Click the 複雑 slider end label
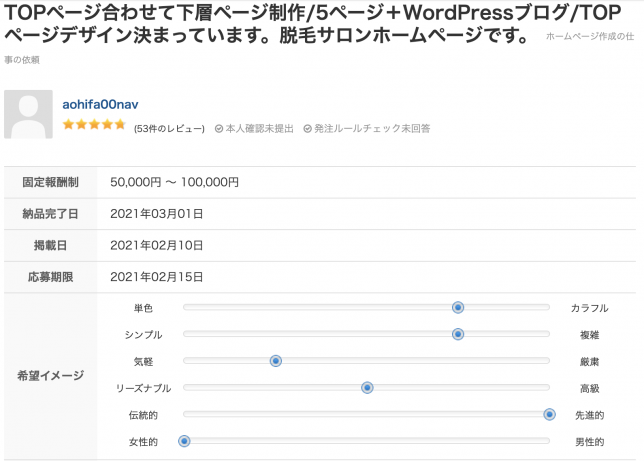Image resolution: width=644 pixels, height=461 pixels. (x=589, y=335)
